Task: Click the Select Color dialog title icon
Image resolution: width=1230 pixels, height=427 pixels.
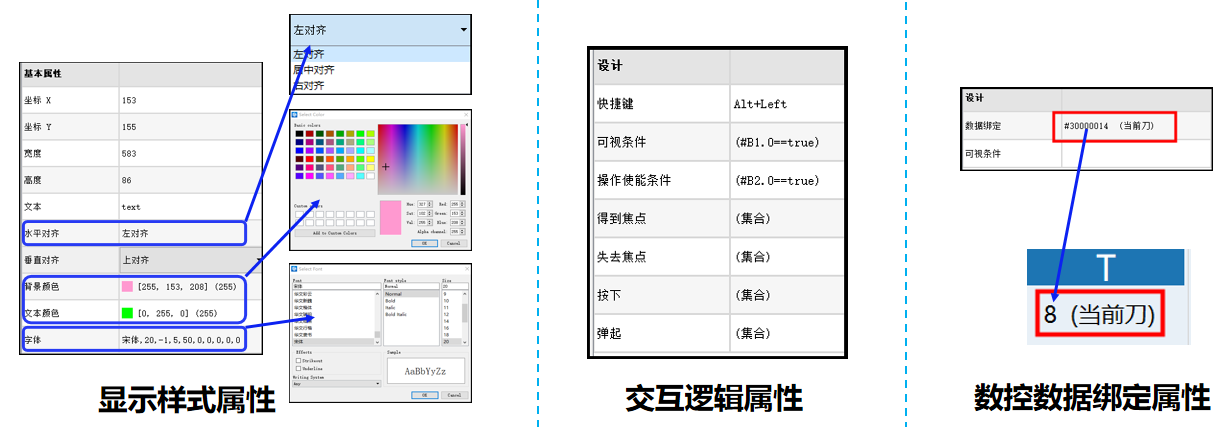Action: point(295,115)
